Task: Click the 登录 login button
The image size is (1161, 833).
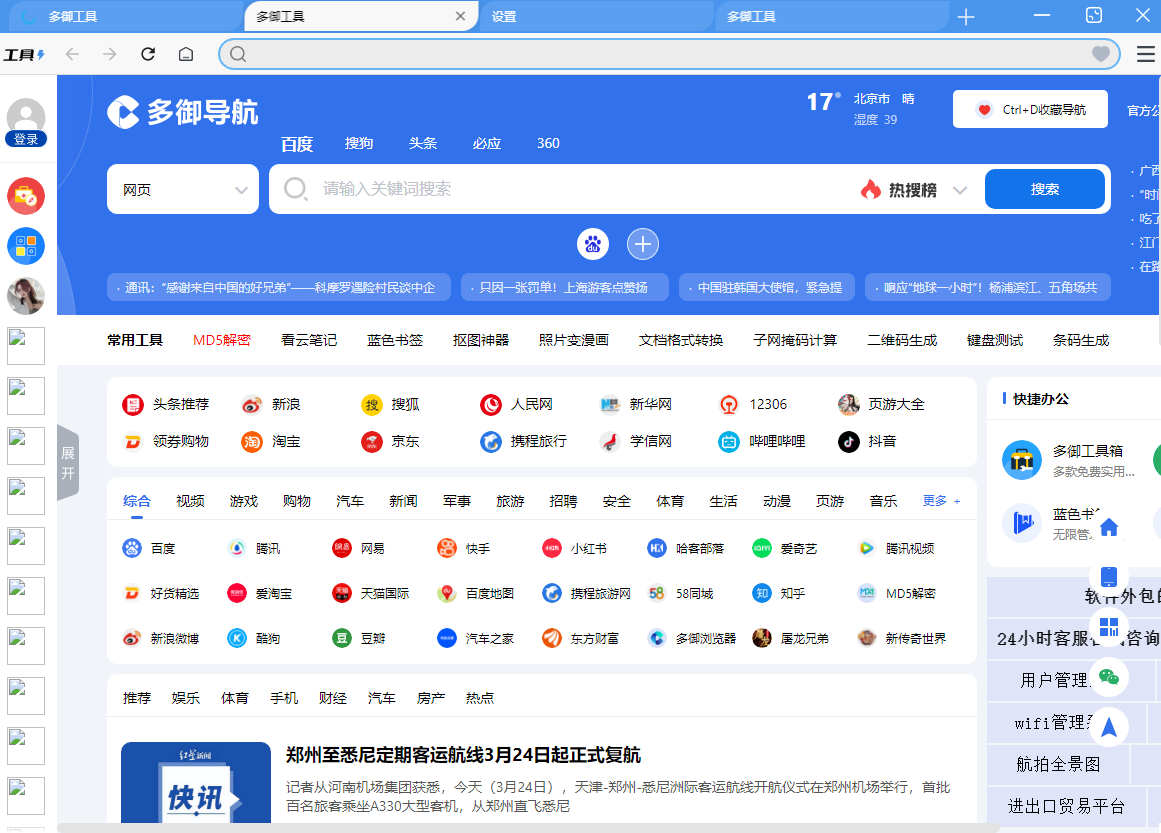Action: point(27,138)
